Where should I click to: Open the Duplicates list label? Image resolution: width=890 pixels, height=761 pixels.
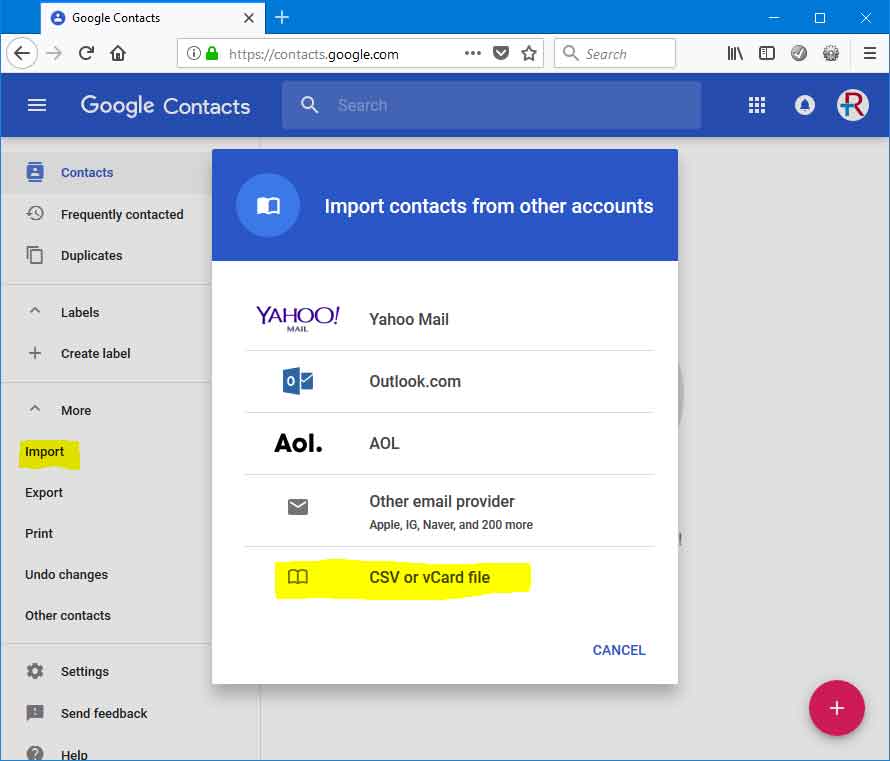pos(91,255)
